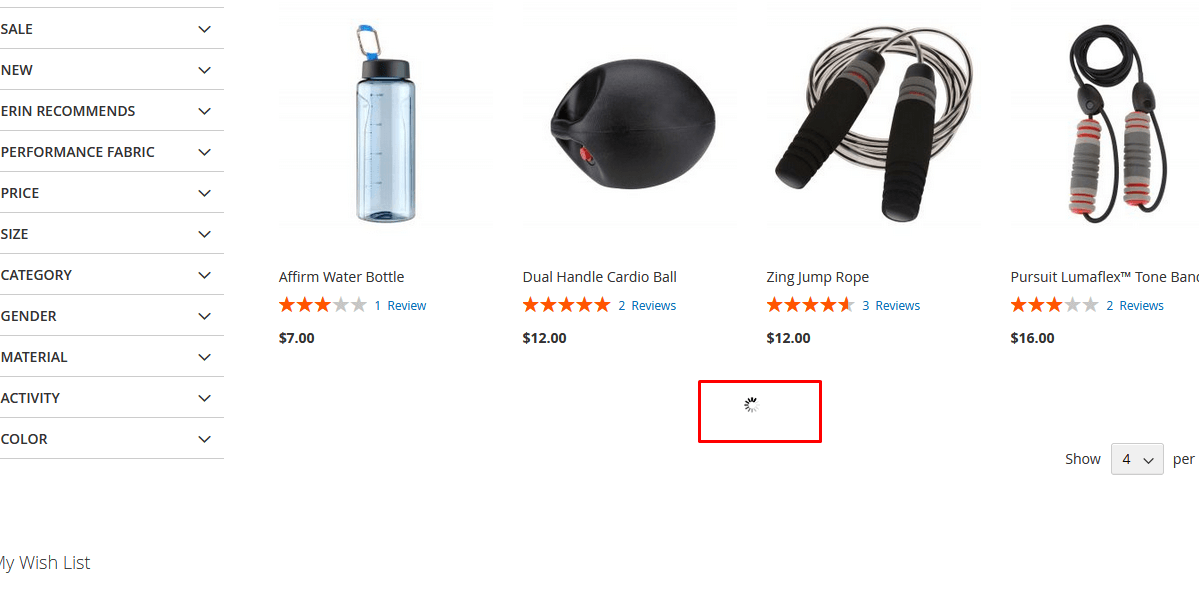Expand the SIZE filter chevron
Viewport: 1199px width, 599px height.
click(204, 234)
